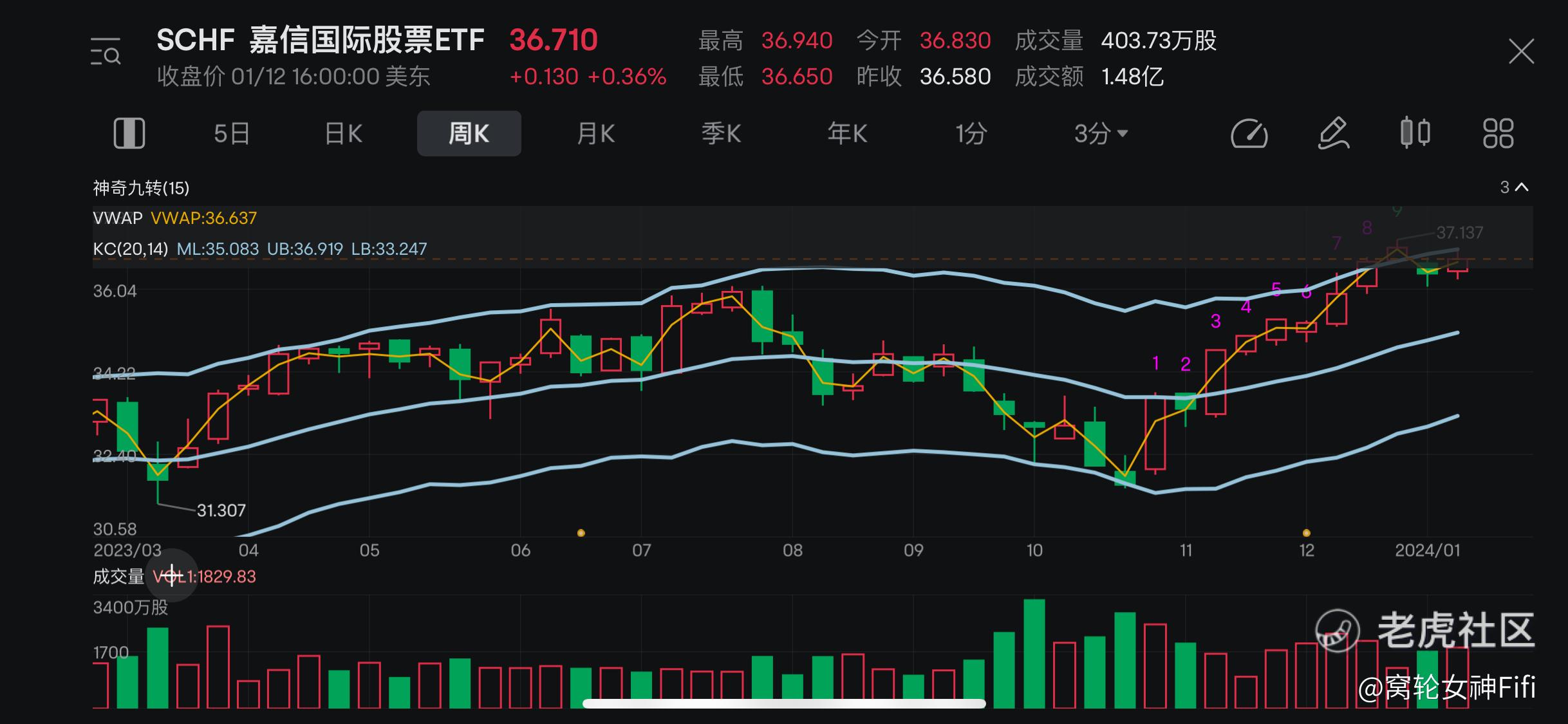Screen dimensions: 1568x724
Task: Tap the magenta 1 sequence marker
Action: click(x=1155, y=364)
